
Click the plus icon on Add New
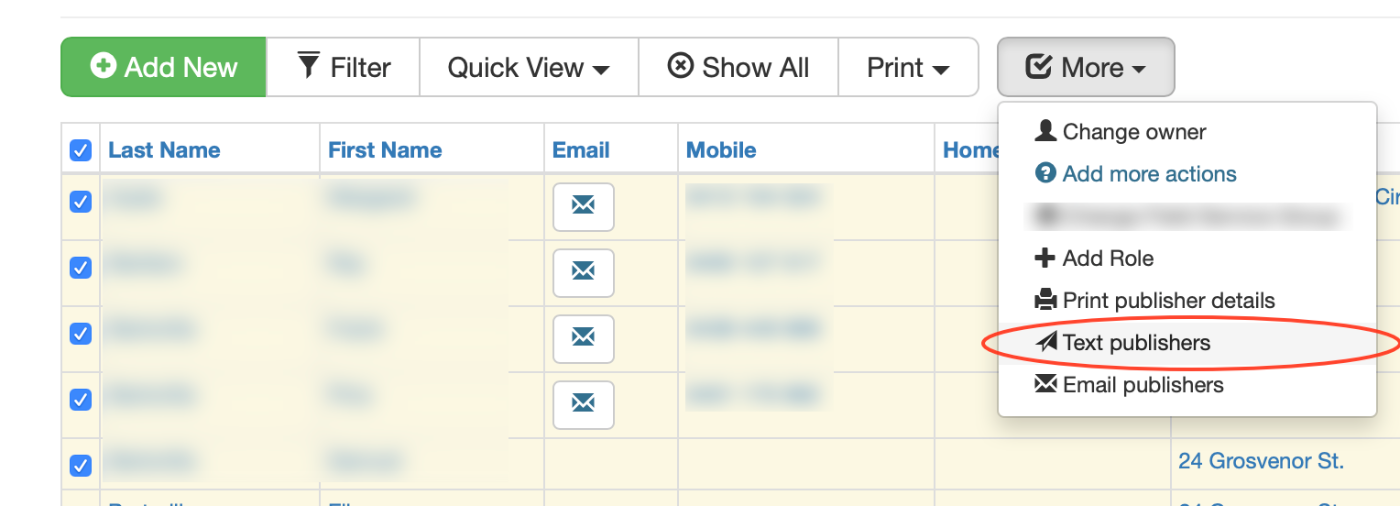pyautogui.click(x=103, y=66)
